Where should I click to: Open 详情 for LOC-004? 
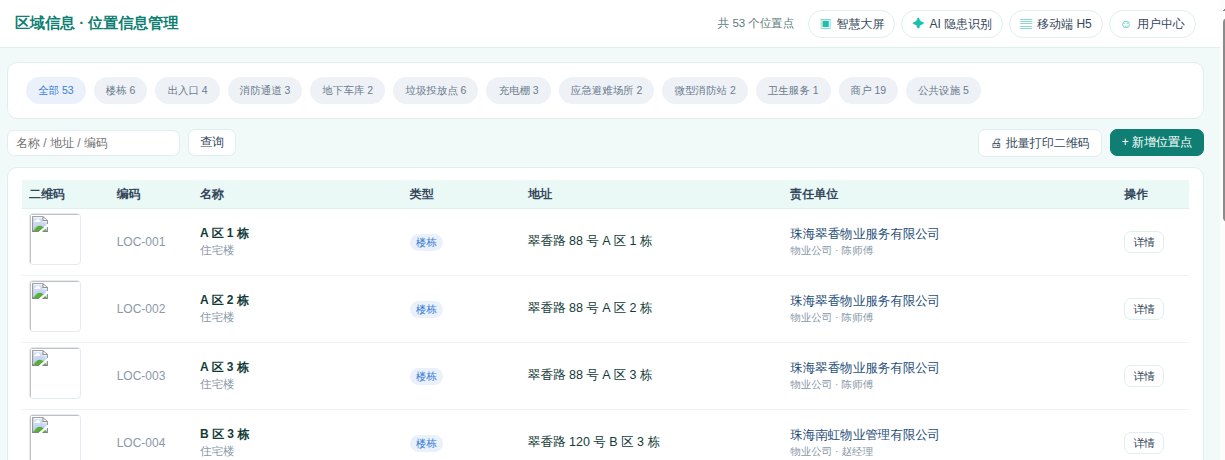point(1144,443)
